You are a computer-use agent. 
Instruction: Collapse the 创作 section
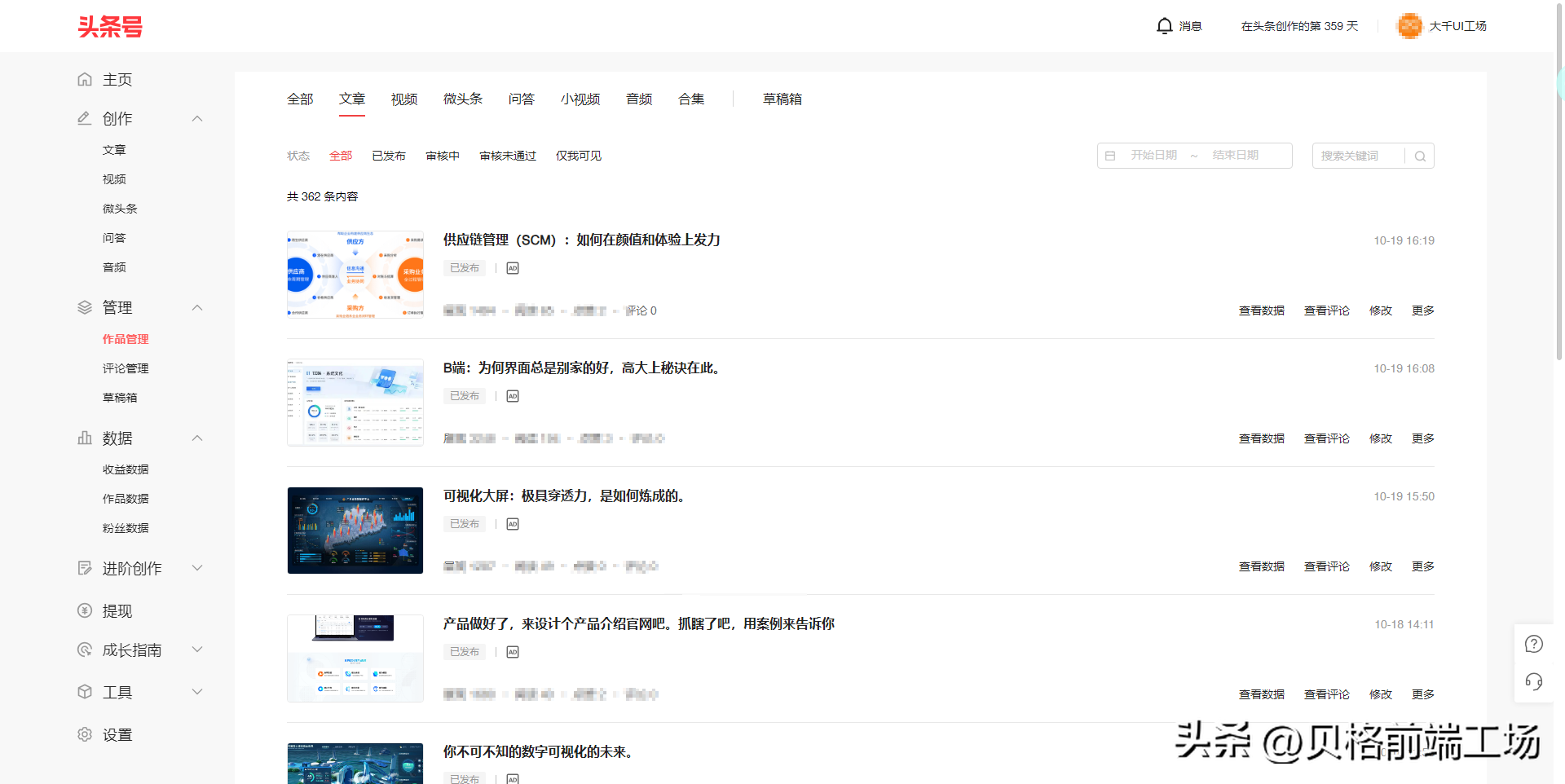pos(197,119)
